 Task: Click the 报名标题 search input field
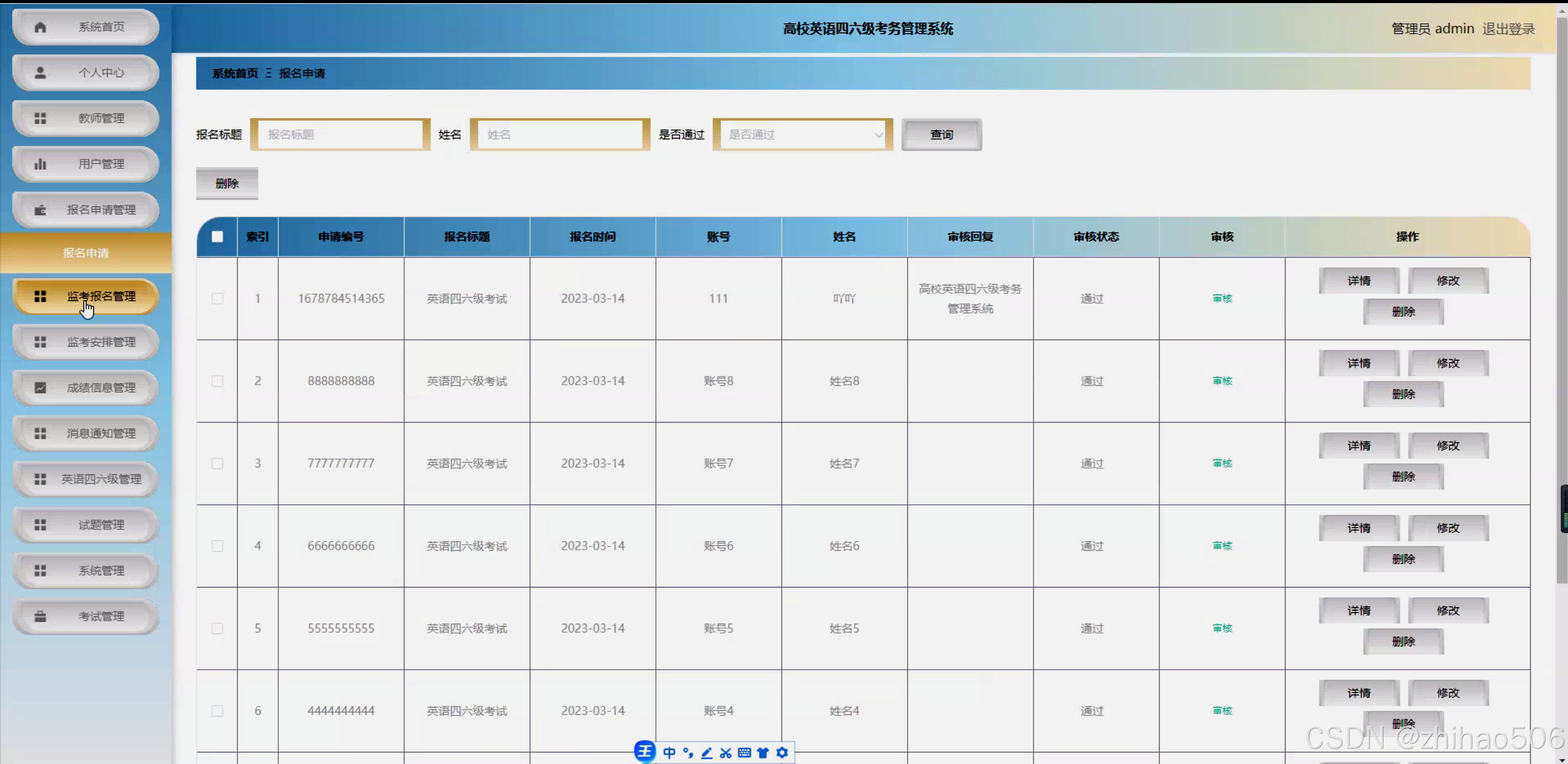[340, 135]
